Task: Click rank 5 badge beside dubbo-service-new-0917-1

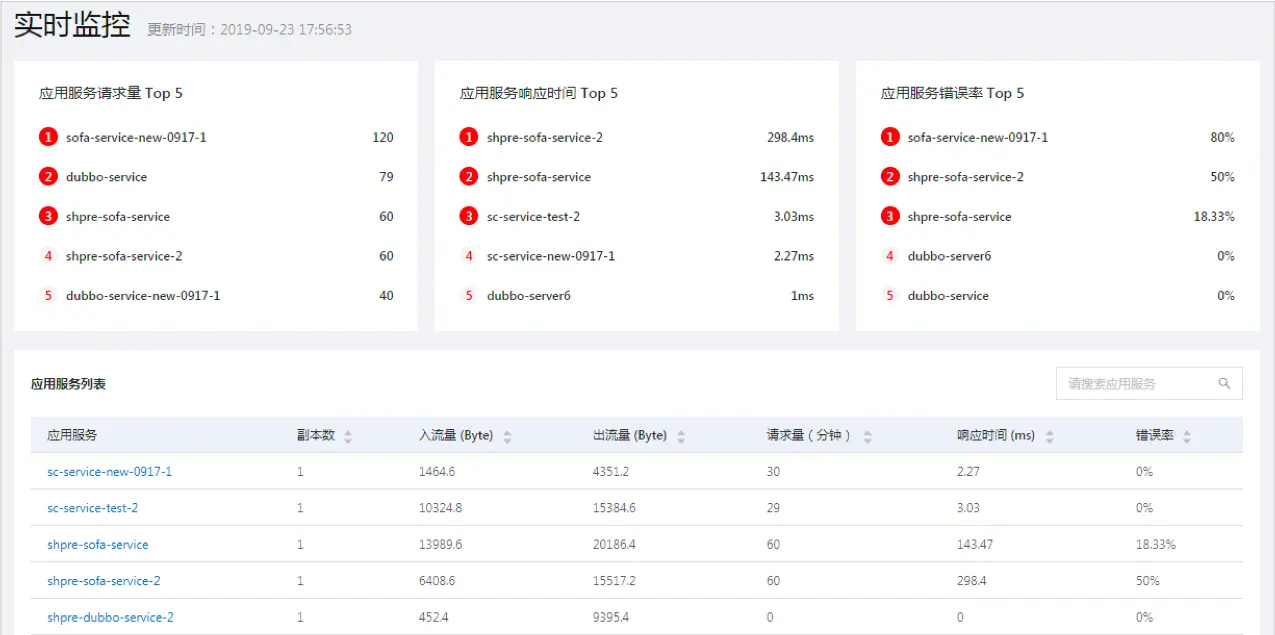Action: 48,295
